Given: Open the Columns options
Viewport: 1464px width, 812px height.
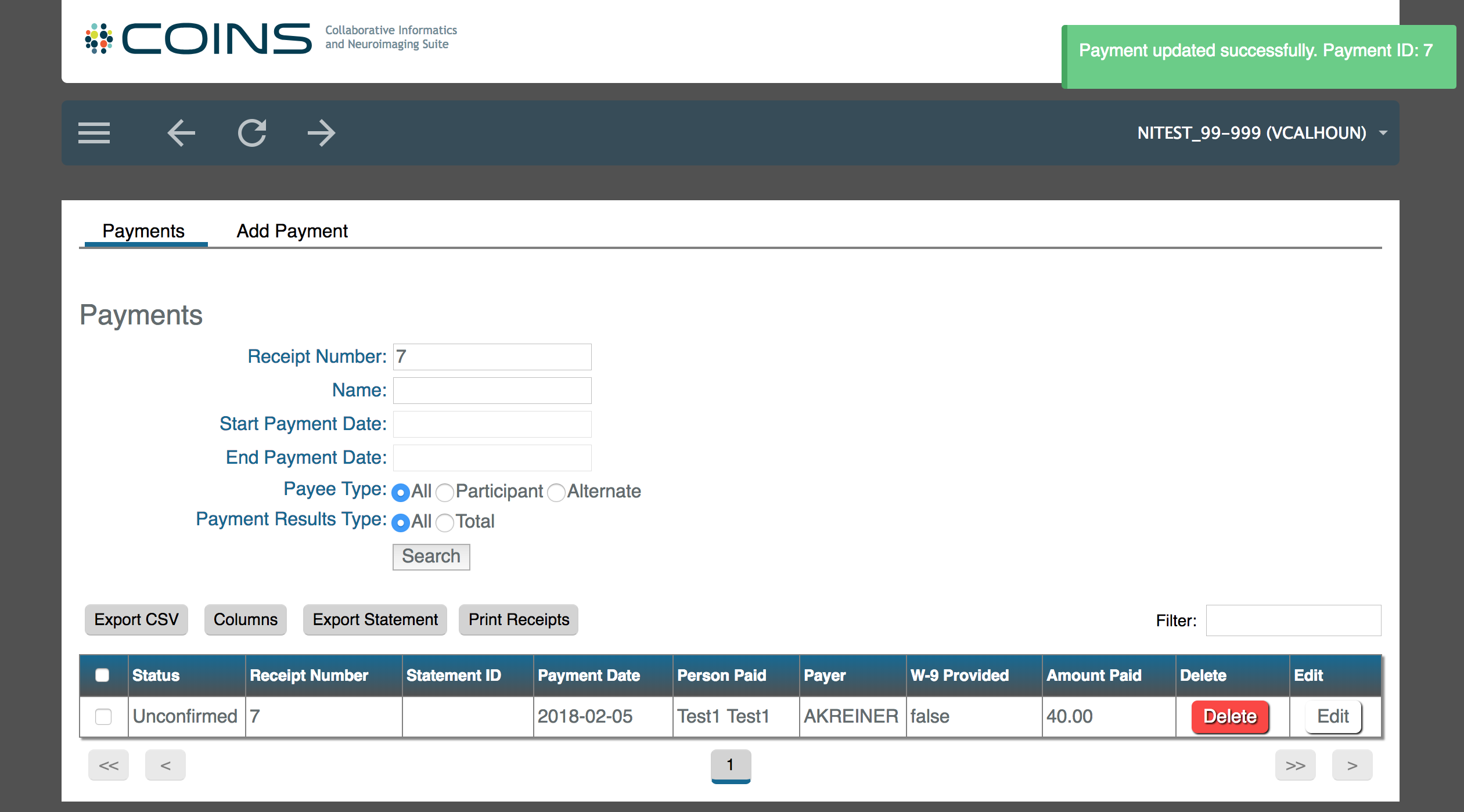Looking at the screenshot, I should pyautogui.click(x=245, y=619).
